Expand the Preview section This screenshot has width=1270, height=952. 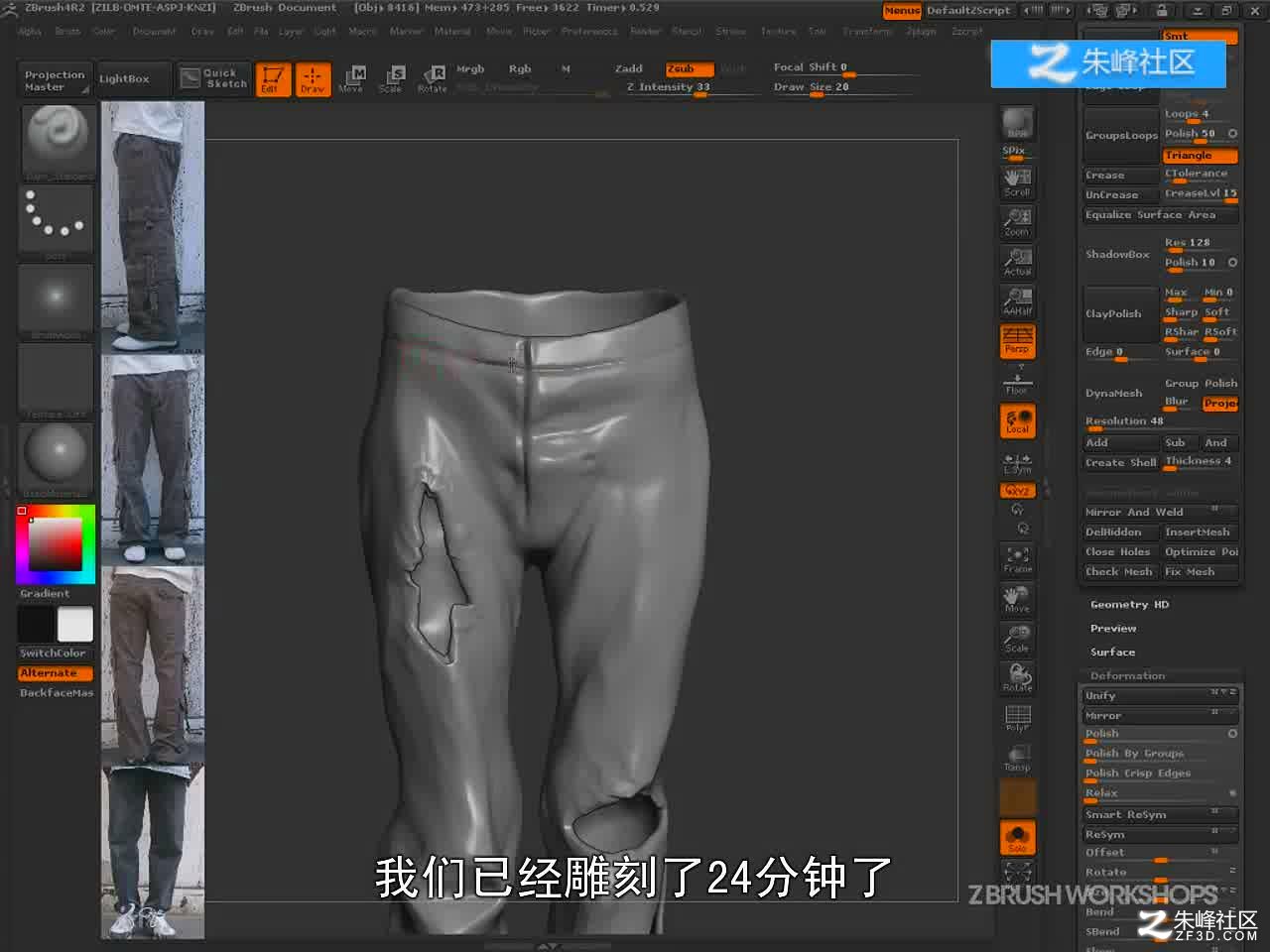click(1113, 628)
